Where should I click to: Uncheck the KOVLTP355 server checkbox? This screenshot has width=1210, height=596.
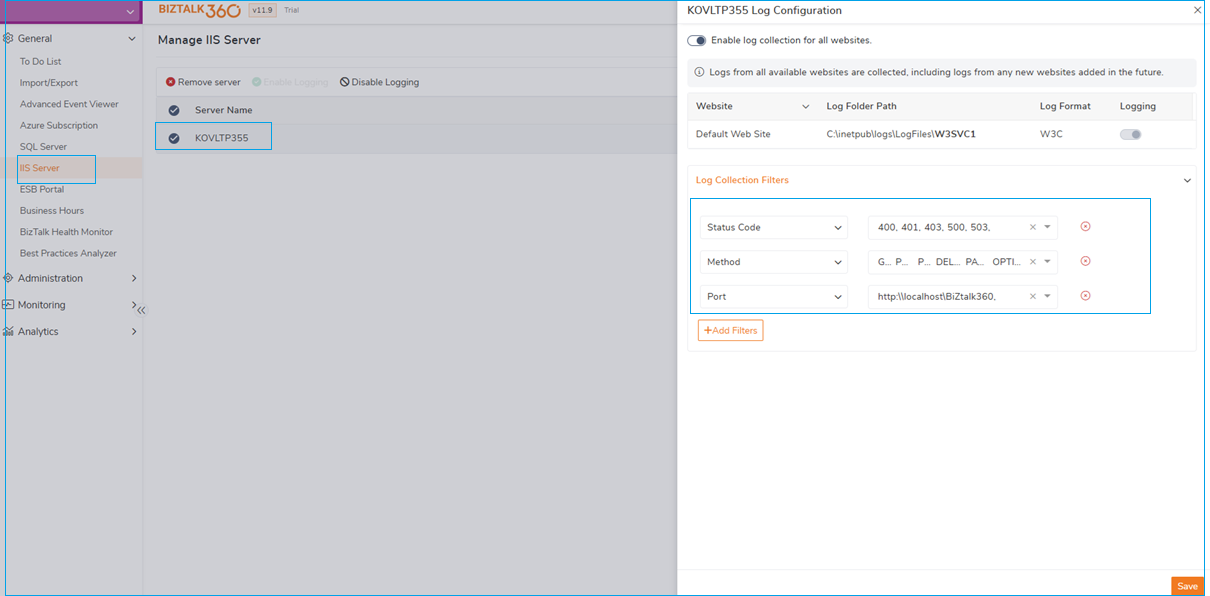[174, 138]
